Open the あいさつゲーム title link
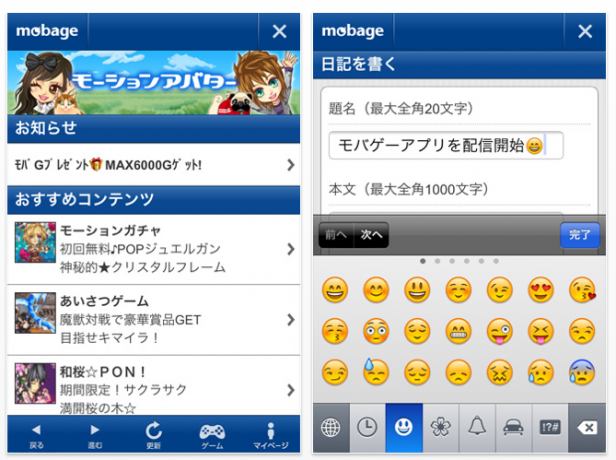This screenshot has width=616, height=460. pos(104,301)
